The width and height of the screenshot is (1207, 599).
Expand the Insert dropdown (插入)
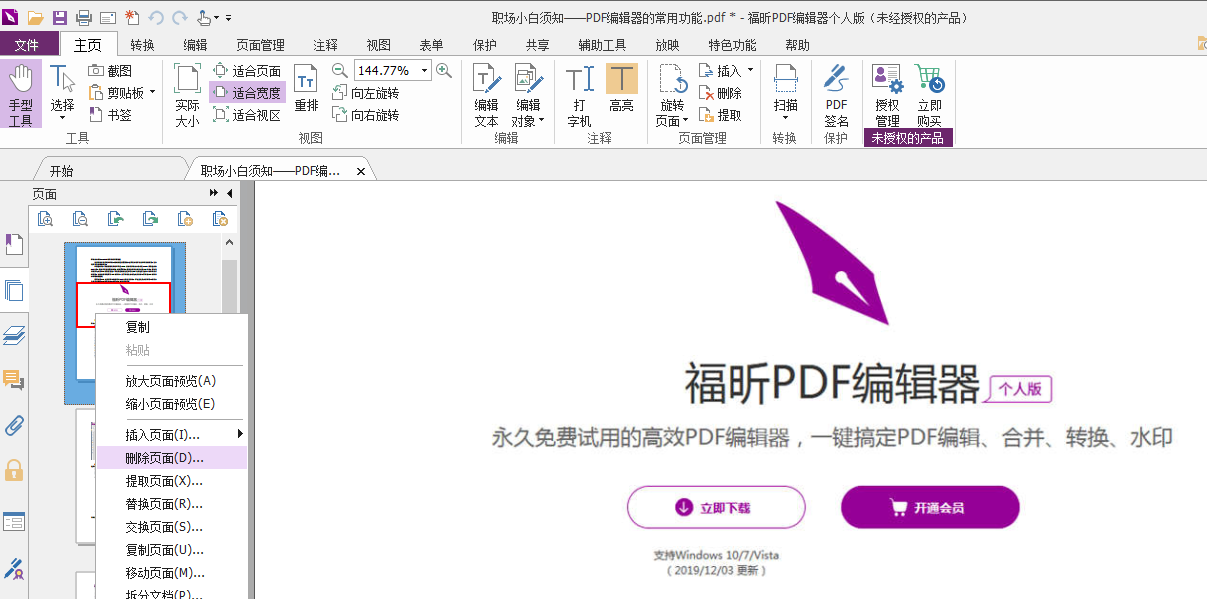[751, 71]
